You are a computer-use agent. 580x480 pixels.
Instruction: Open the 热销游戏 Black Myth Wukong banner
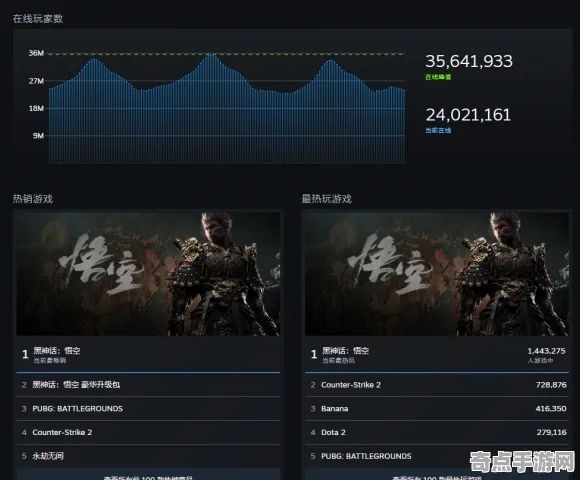click(x=148, y=274)
